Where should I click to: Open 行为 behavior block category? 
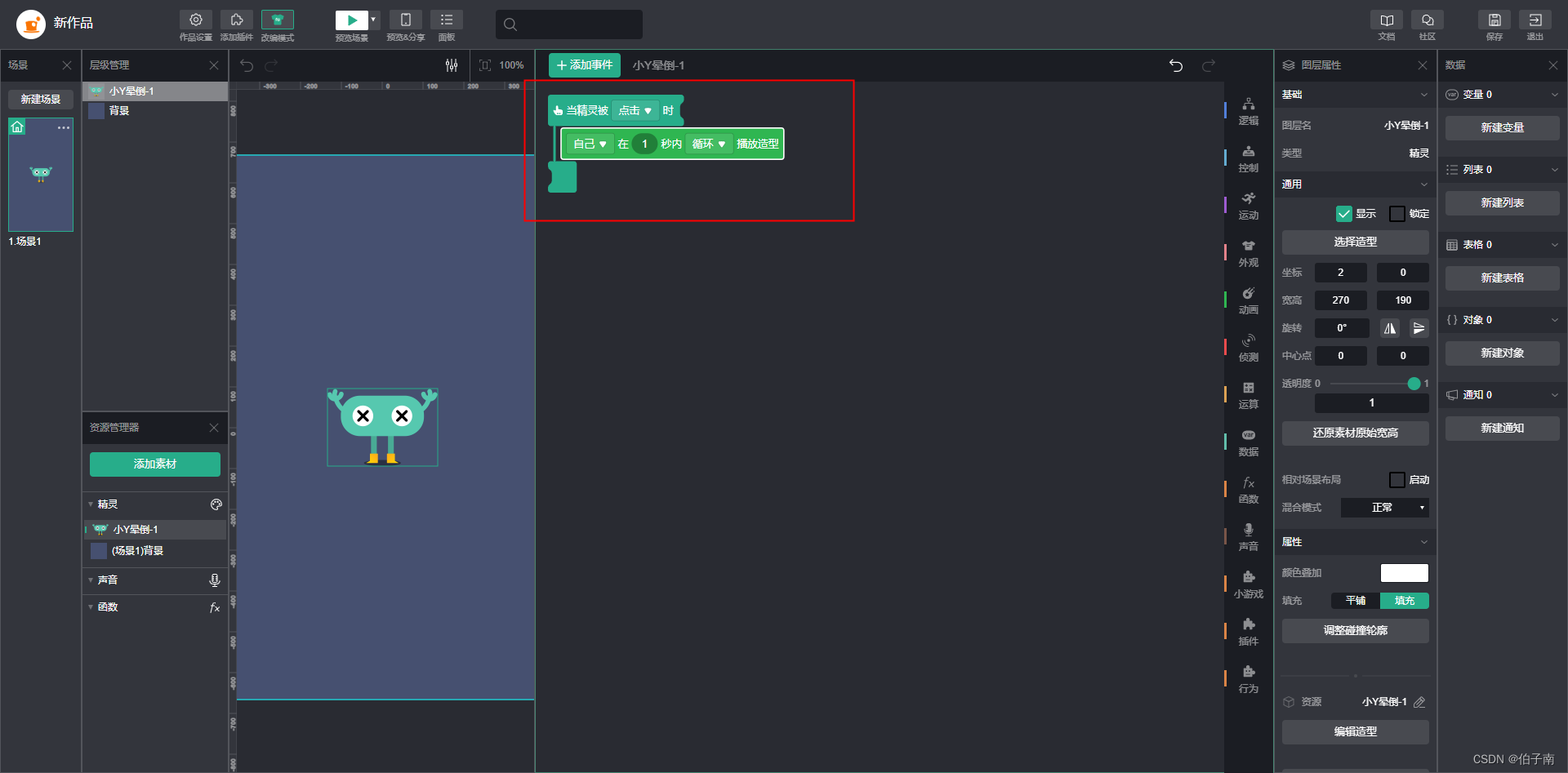(x=1249, y=679)
